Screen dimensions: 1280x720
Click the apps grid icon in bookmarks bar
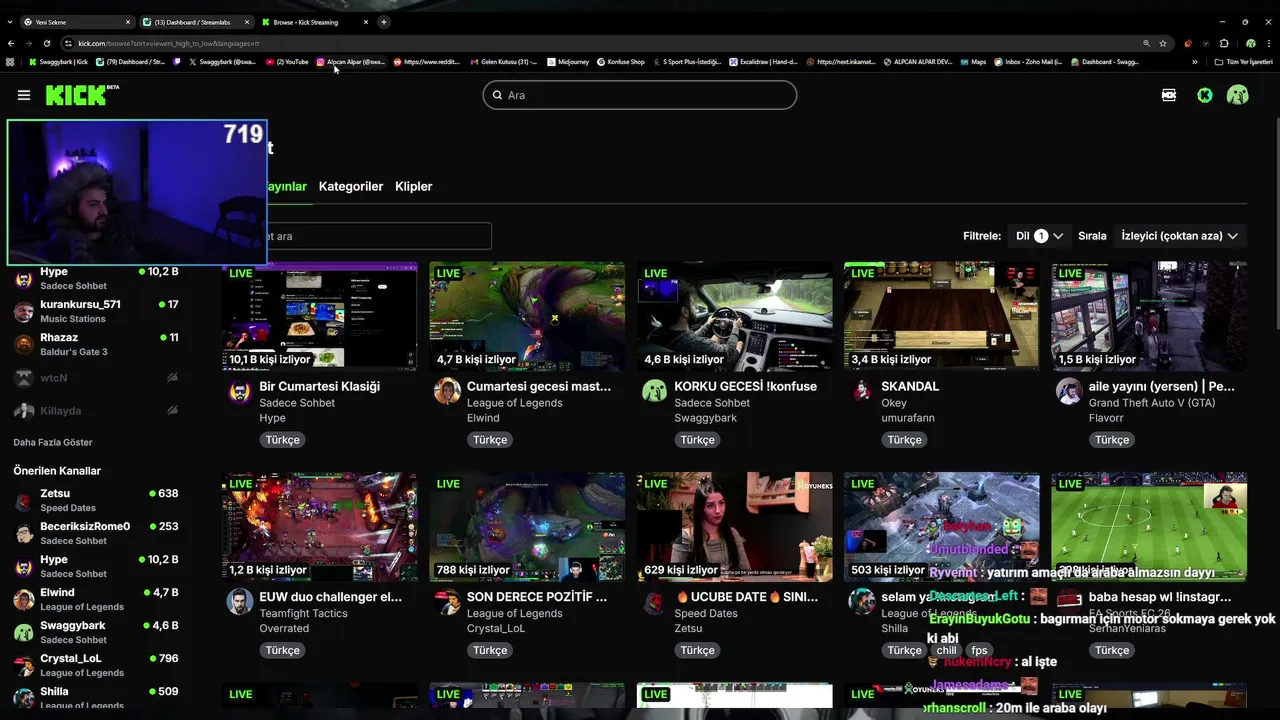10,62
